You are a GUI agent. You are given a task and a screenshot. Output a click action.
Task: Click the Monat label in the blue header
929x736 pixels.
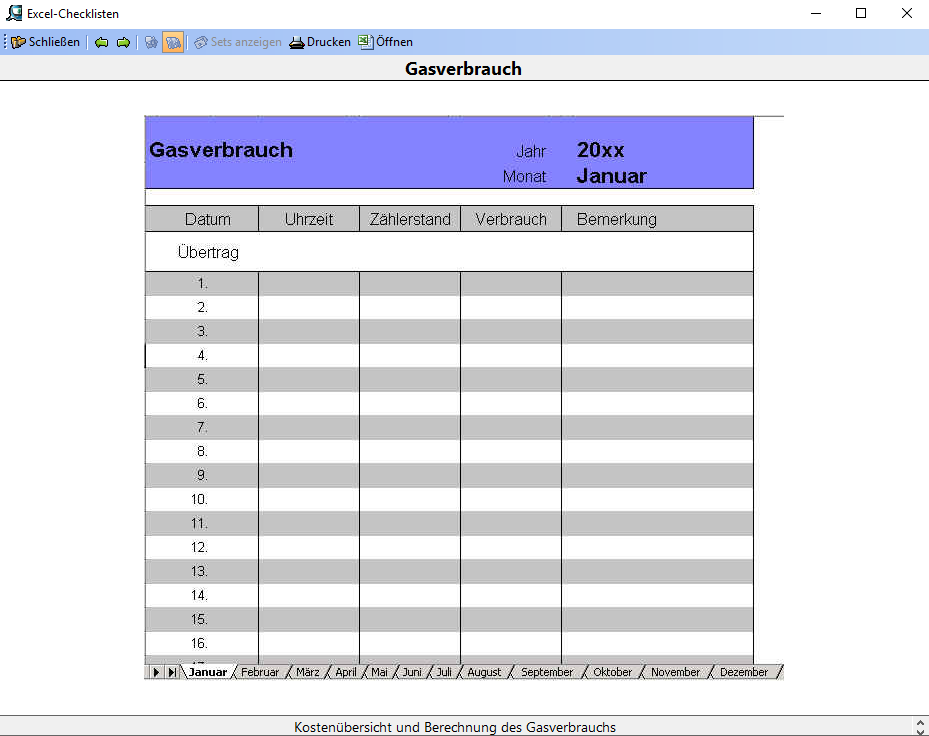pyautogui.click(x=524, y=177)
